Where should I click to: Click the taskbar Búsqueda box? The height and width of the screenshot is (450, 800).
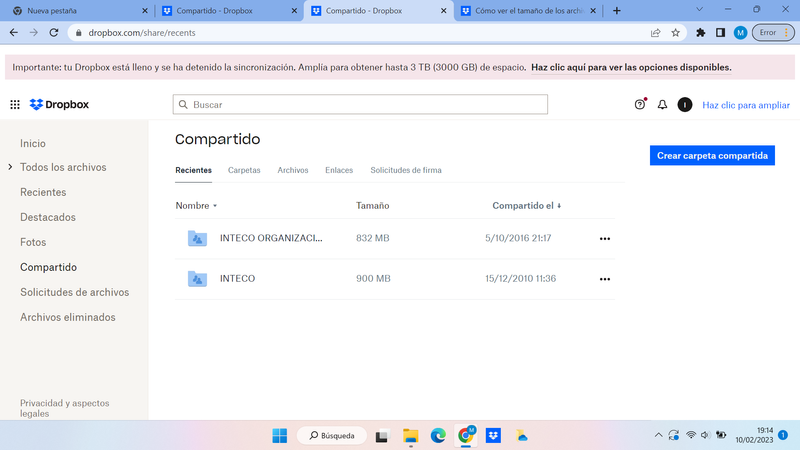(x=332, y=436)
